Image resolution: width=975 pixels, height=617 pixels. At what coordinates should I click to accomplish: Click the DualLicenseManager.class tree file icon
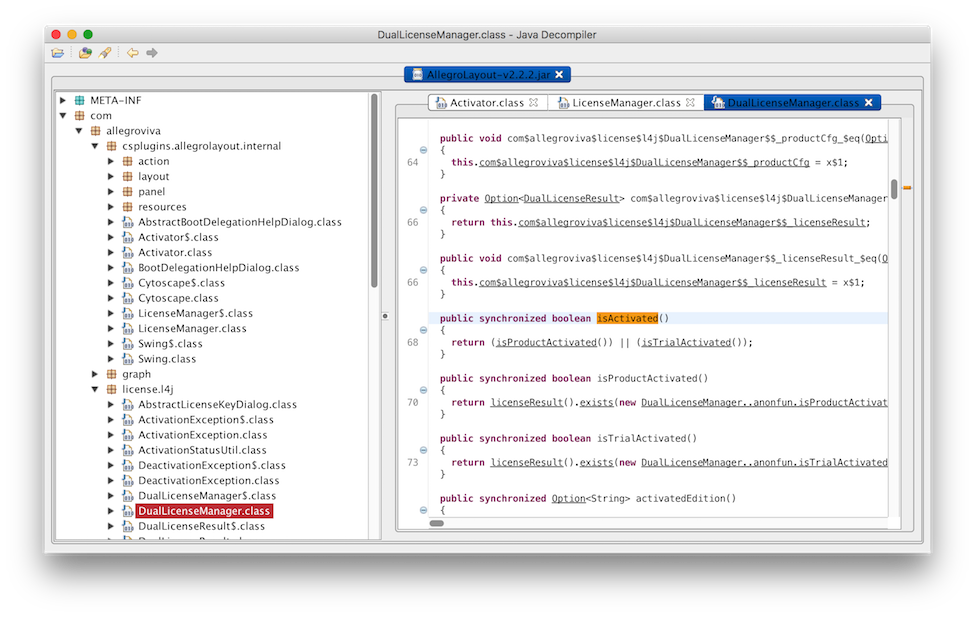(x=127, y=511)
